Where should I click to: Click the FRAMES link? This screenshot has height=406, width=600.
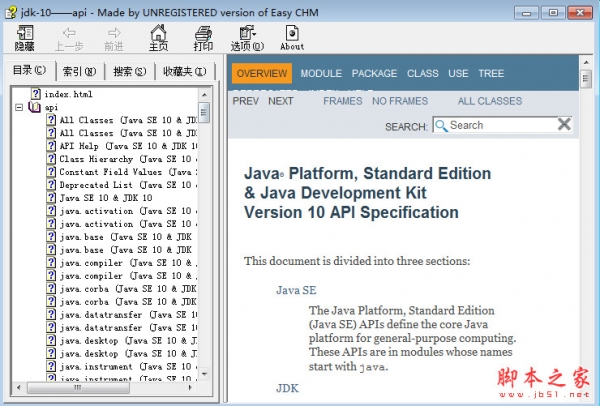tap(342, 101)
